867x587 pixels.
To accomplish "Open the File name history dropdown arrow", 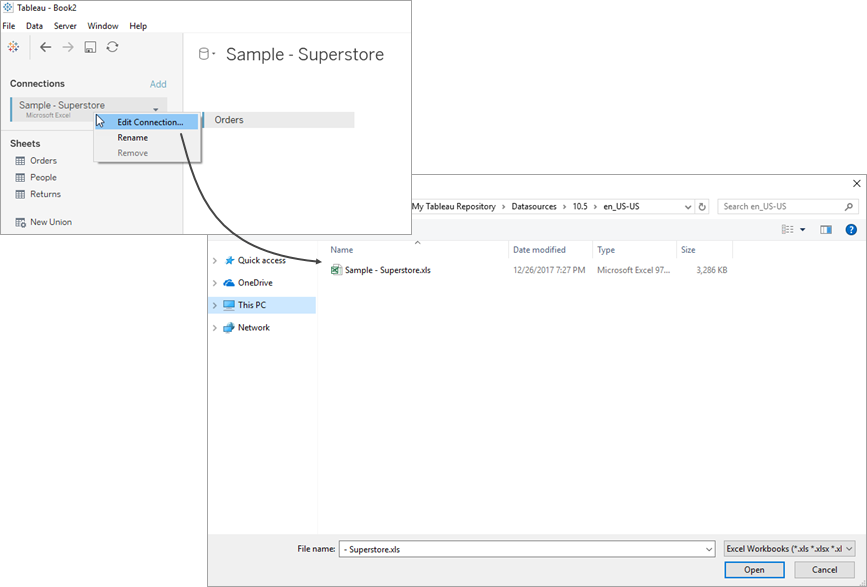I will pos(709,549).
